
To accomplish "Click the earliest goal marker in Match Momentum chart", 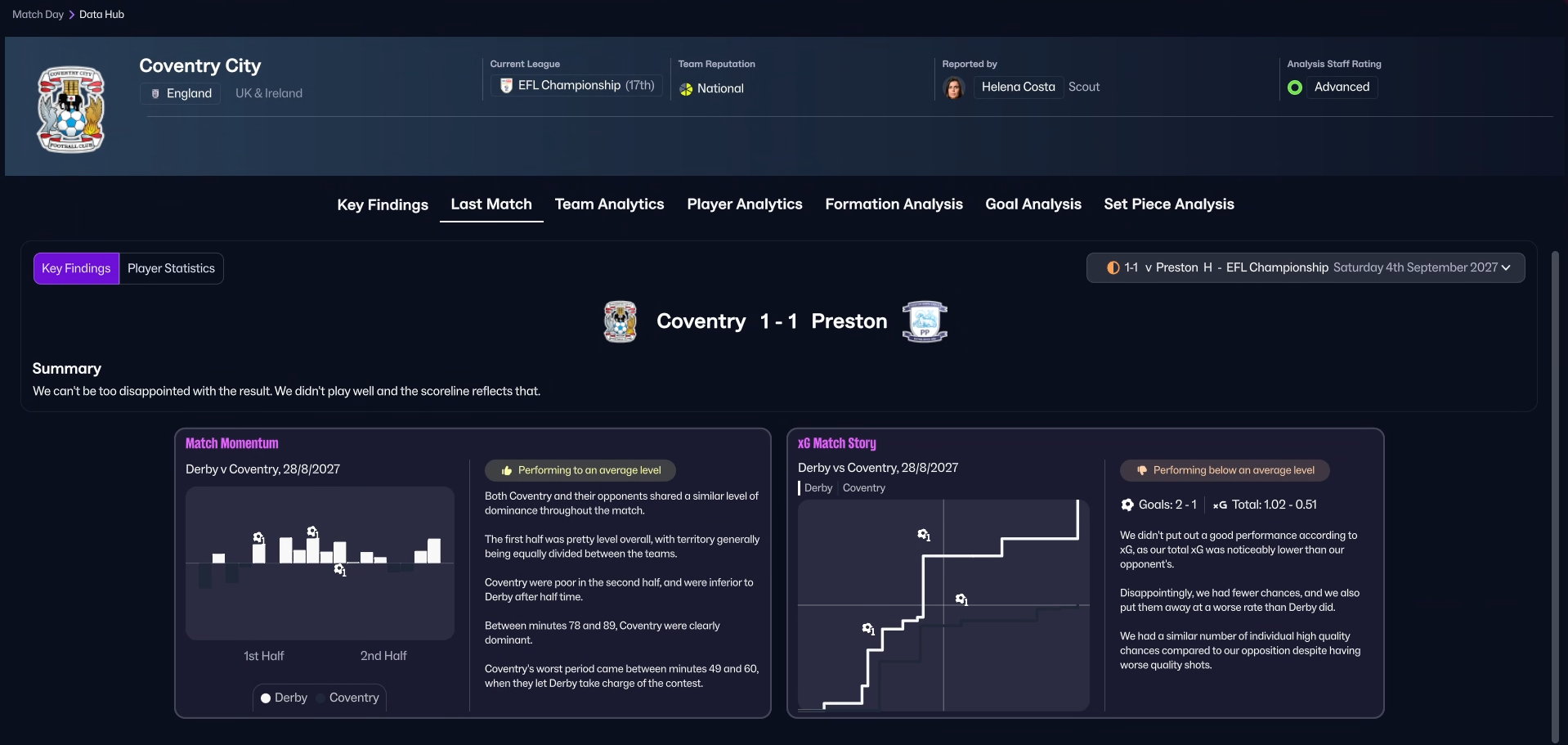I will [258, 537].
